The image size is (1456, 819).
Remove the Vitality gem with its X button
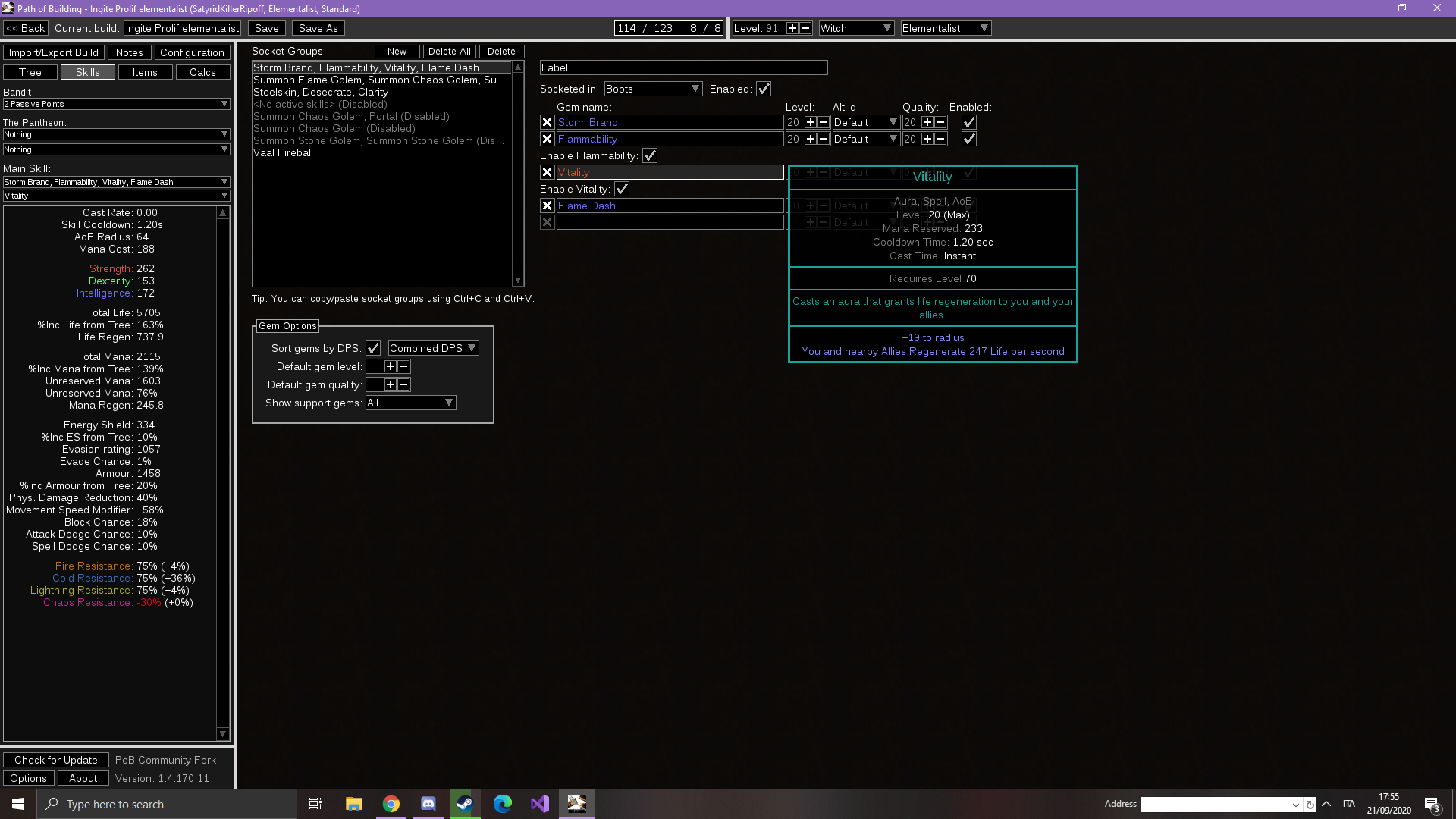[547, 172]
